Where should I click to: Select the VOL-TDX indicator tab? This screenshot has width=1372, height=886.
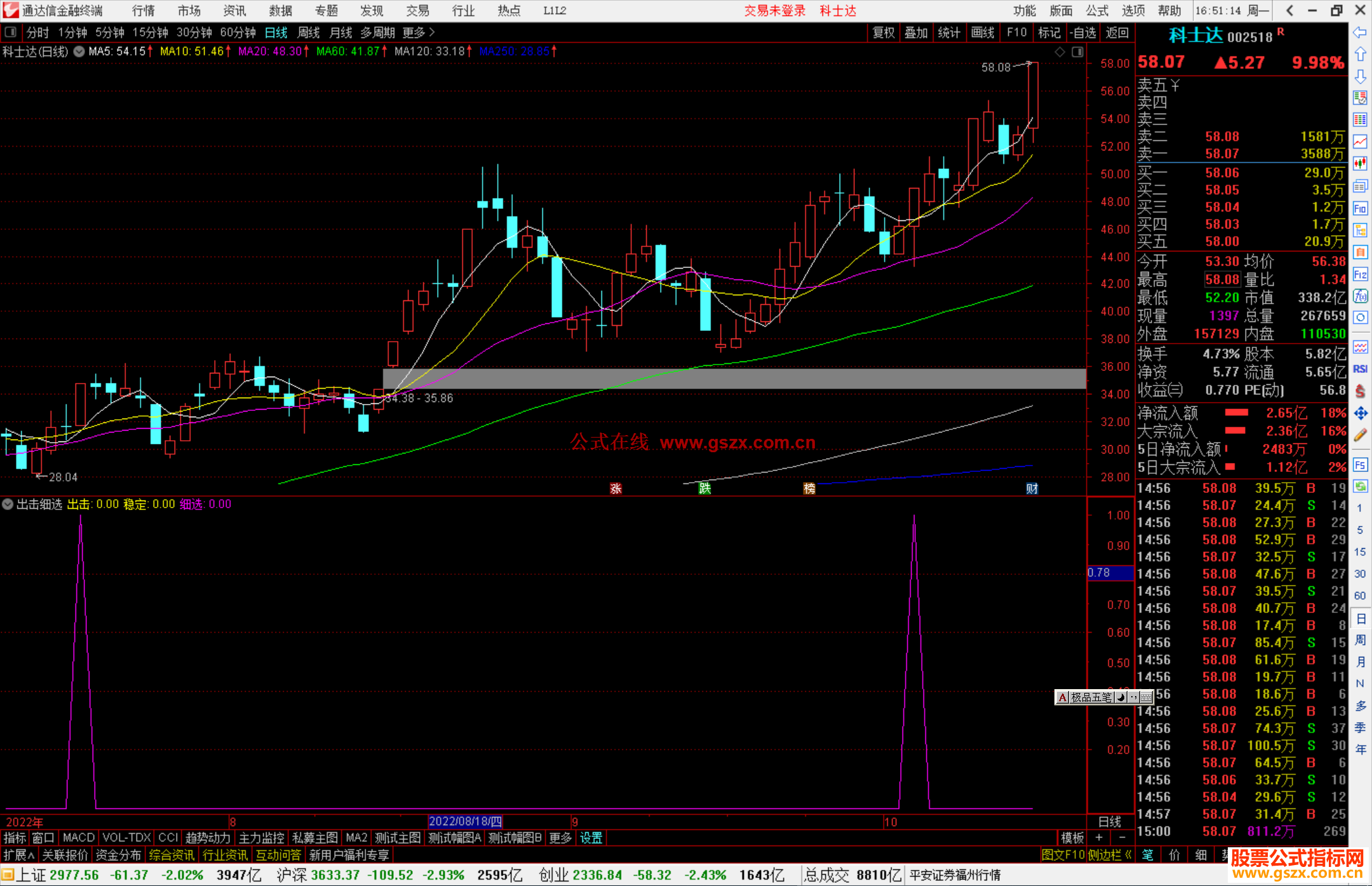pyautogui.click(x=126, y=838)
